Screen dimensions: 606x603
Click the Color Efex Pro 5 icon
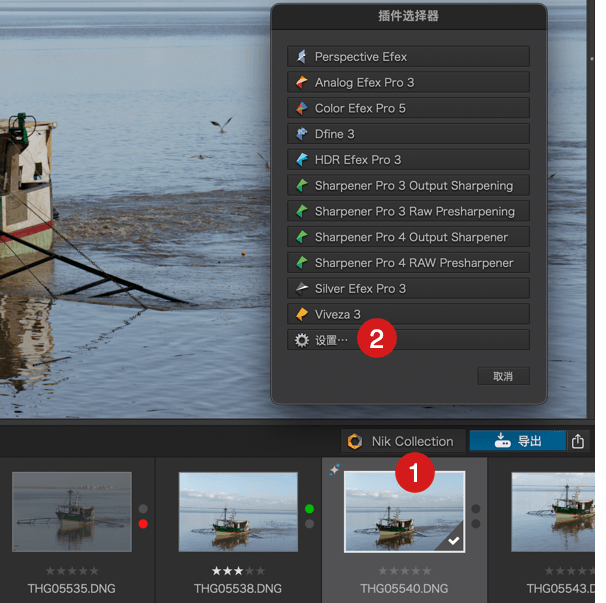point(301,108)
